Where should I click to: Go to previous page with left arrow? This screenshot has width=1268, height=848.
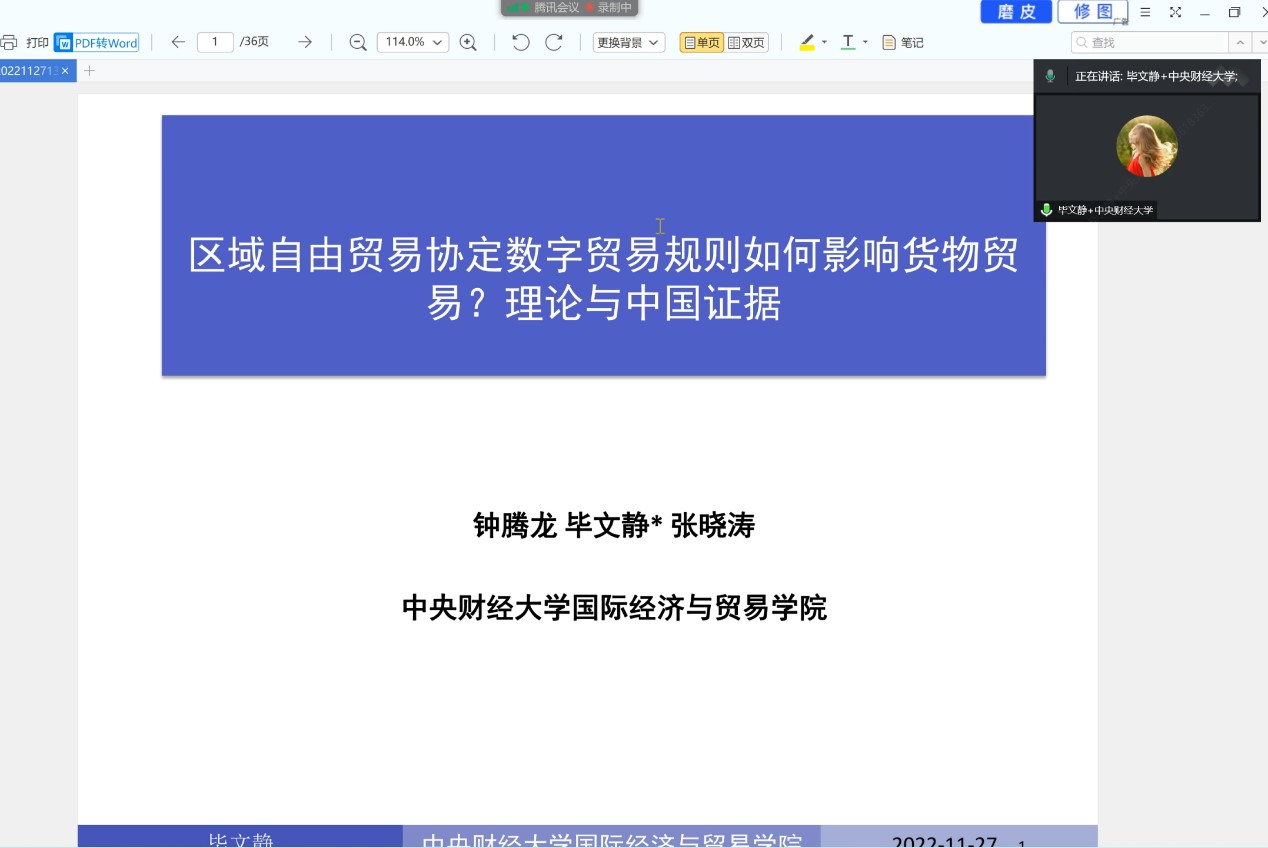178,42
